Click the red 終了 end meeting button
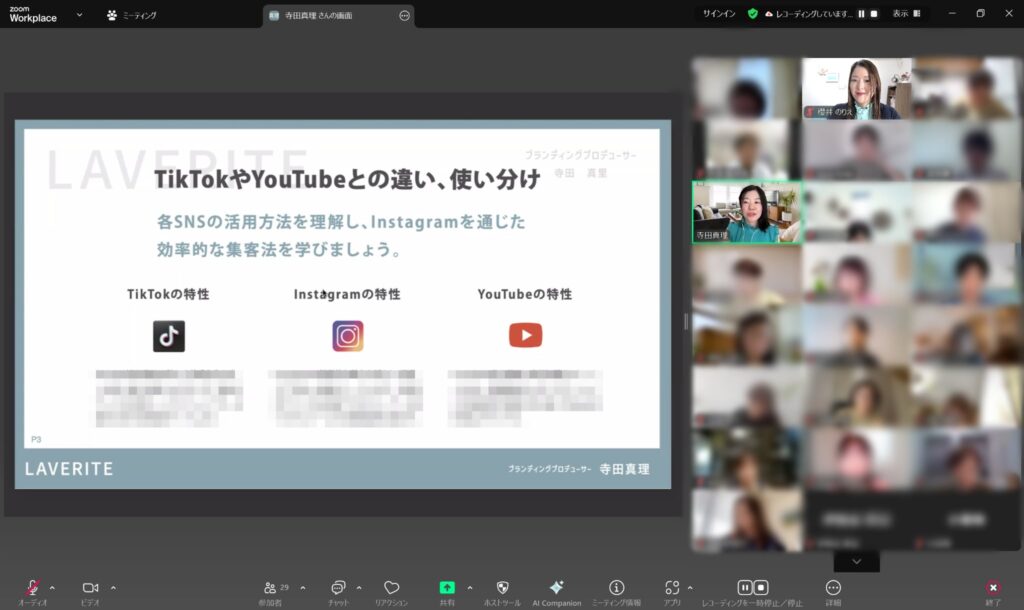 tap(993, 587)
